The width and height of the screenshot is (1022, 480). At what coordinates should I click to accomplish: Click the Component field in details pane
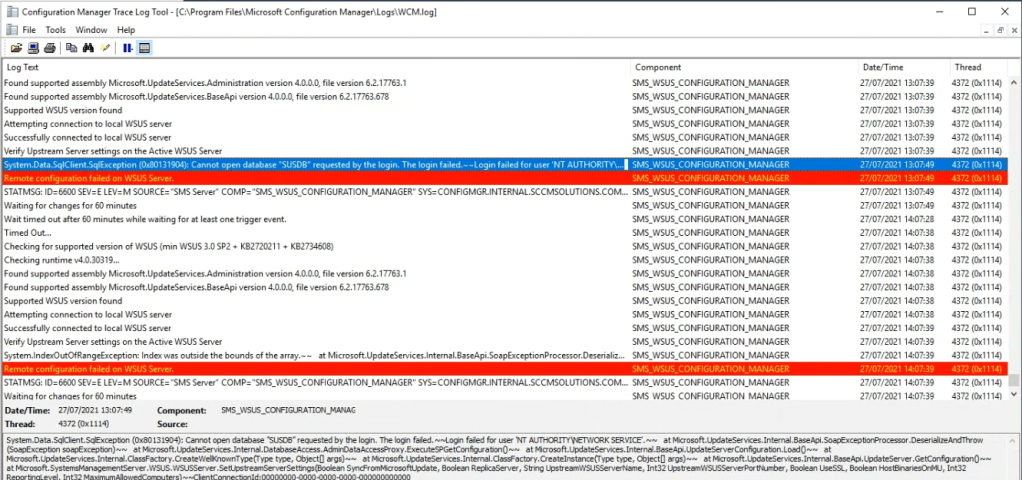point(312,410)
